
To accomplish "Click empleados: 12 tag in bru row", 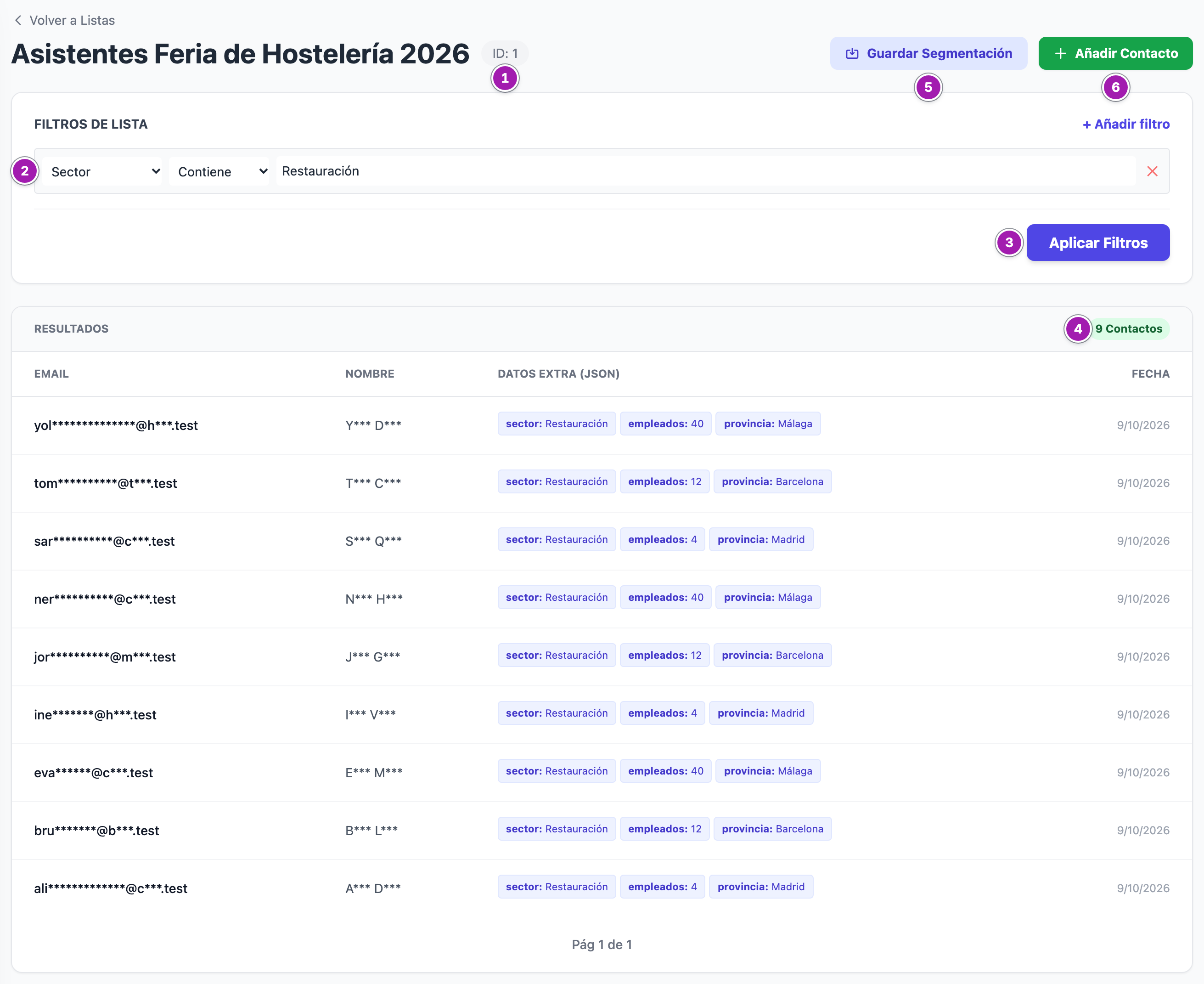I will click(x=664, y=828).
